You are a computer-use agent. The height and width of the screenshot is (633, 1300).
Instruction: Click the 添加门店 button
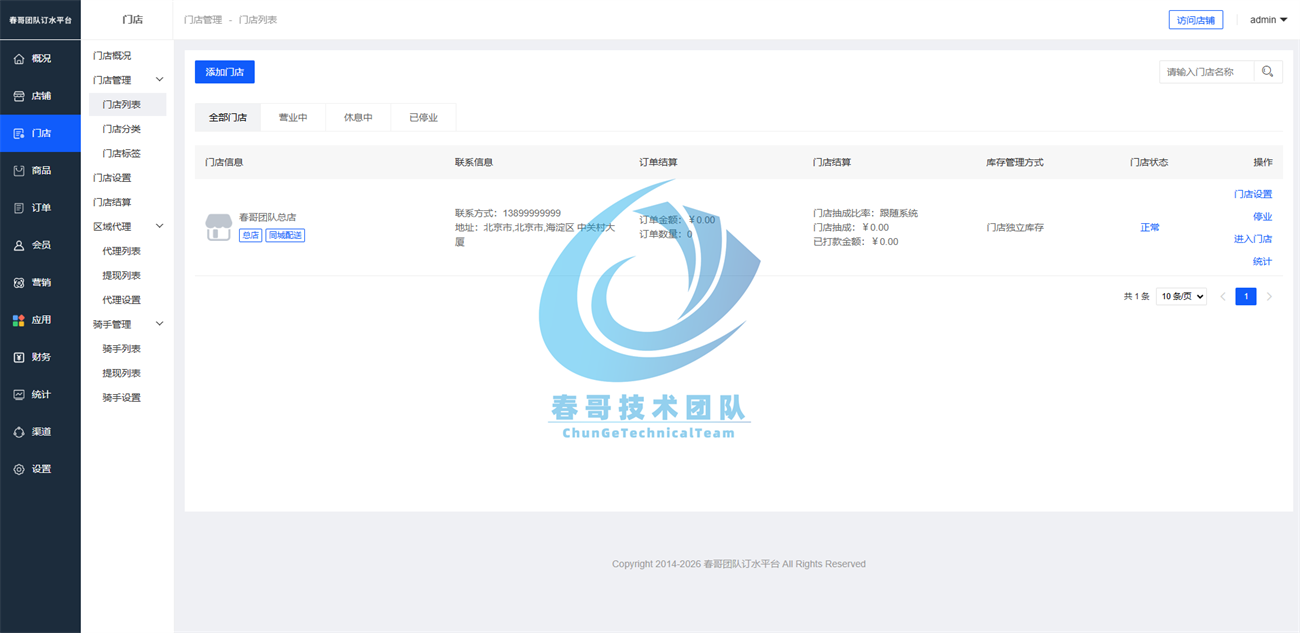pyautogui.click(x=225, y=72)
